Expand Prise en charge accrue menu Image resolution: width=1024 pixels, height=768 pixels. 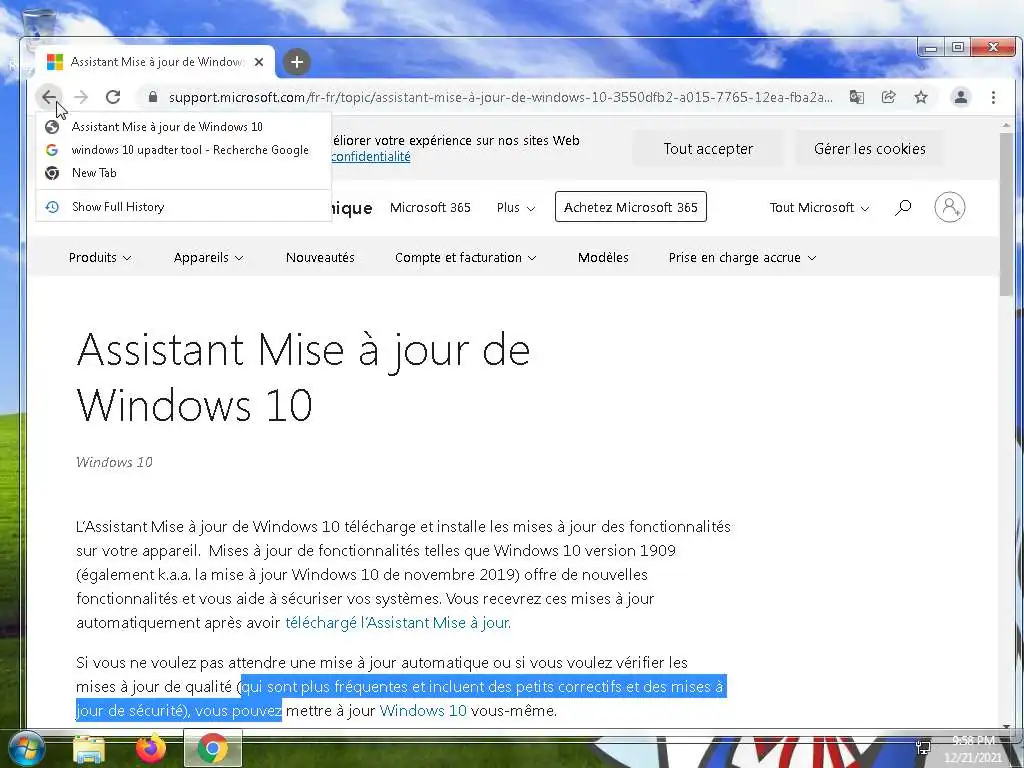(x=742, y=257)
